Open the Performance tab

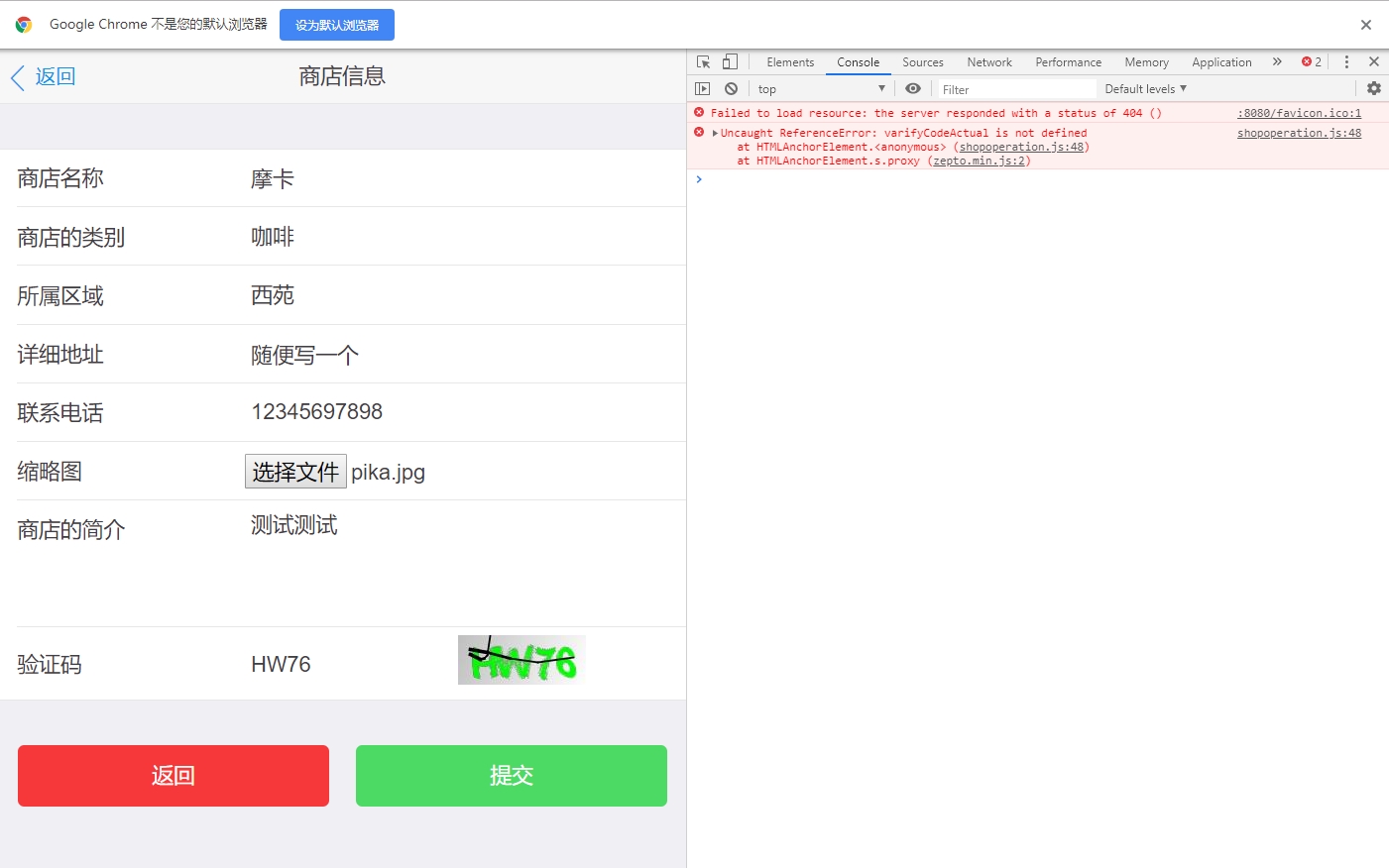tap(1069, 62)
